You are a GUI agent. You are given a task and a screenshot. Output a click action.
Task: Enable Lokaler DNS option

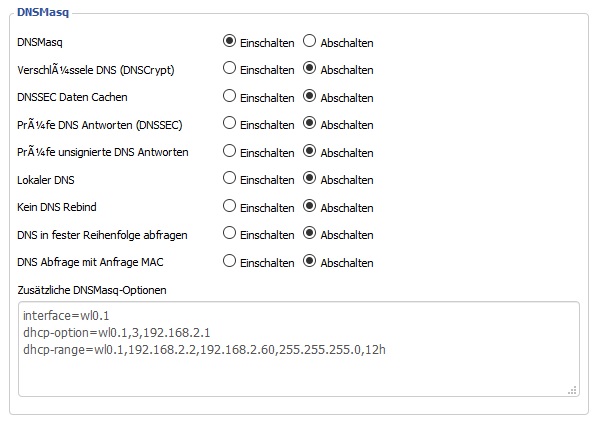coord(229,179)
